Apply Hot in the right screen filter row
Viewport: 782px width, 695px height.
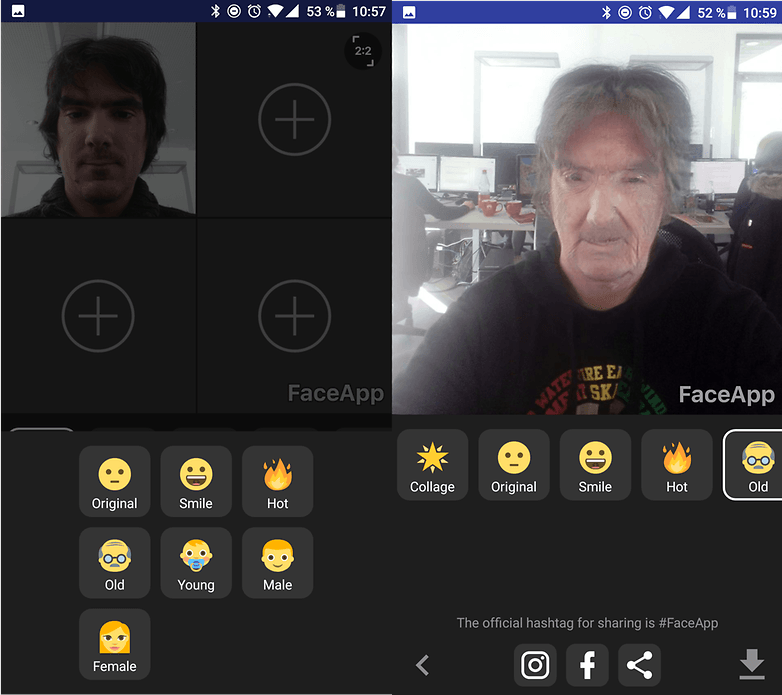coord(677,465)
